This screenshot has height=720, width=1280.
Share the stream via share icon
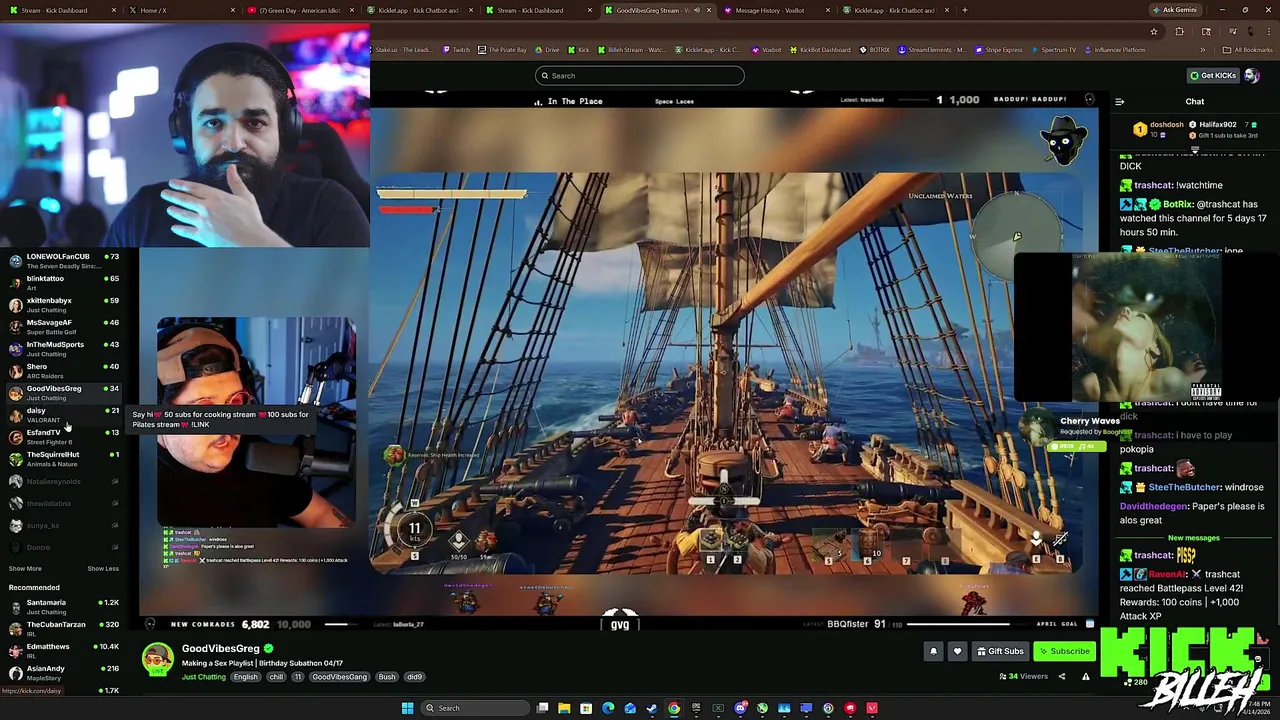click(1062, 676)
